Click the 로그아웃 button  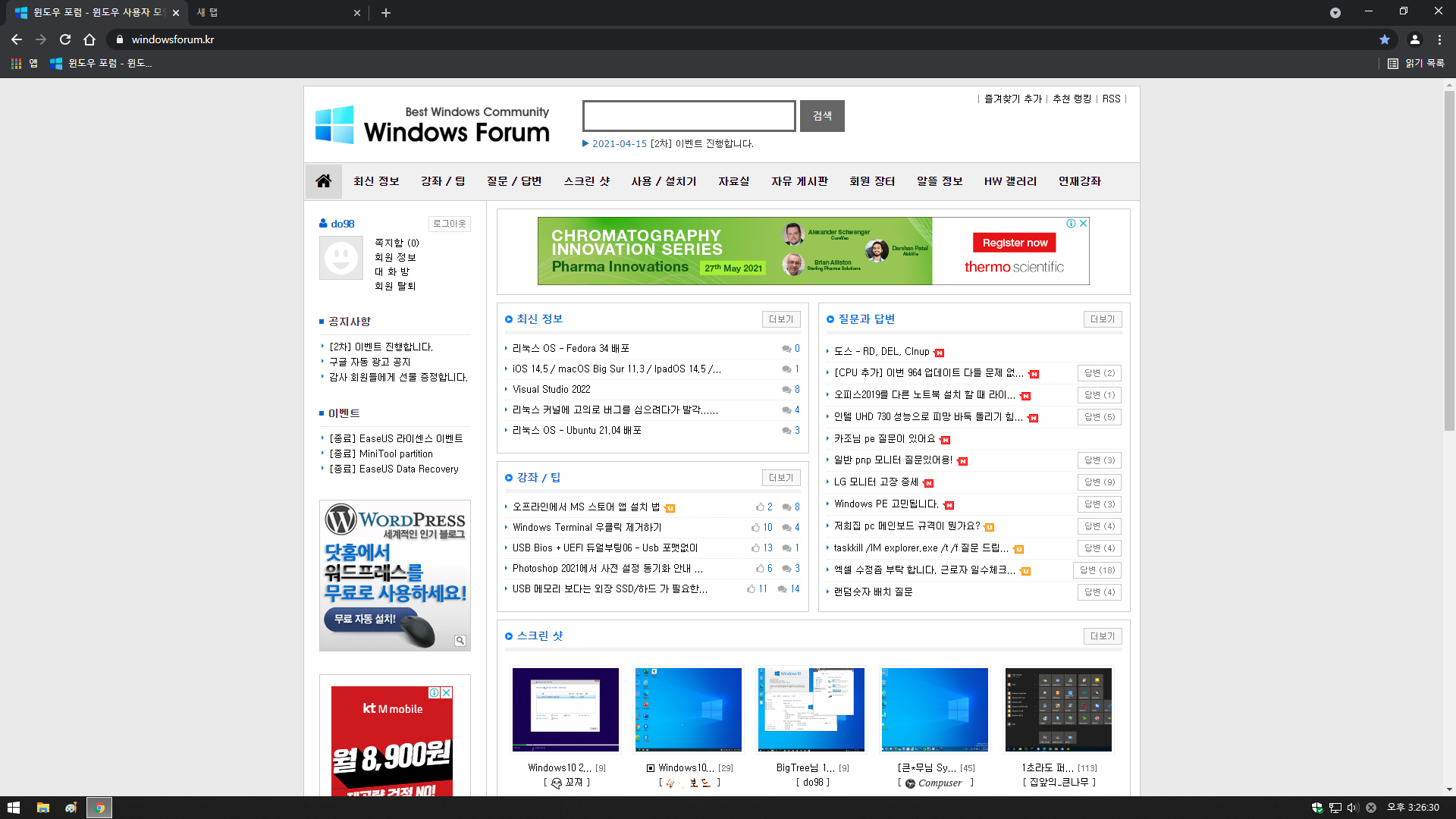pos(450,224)
